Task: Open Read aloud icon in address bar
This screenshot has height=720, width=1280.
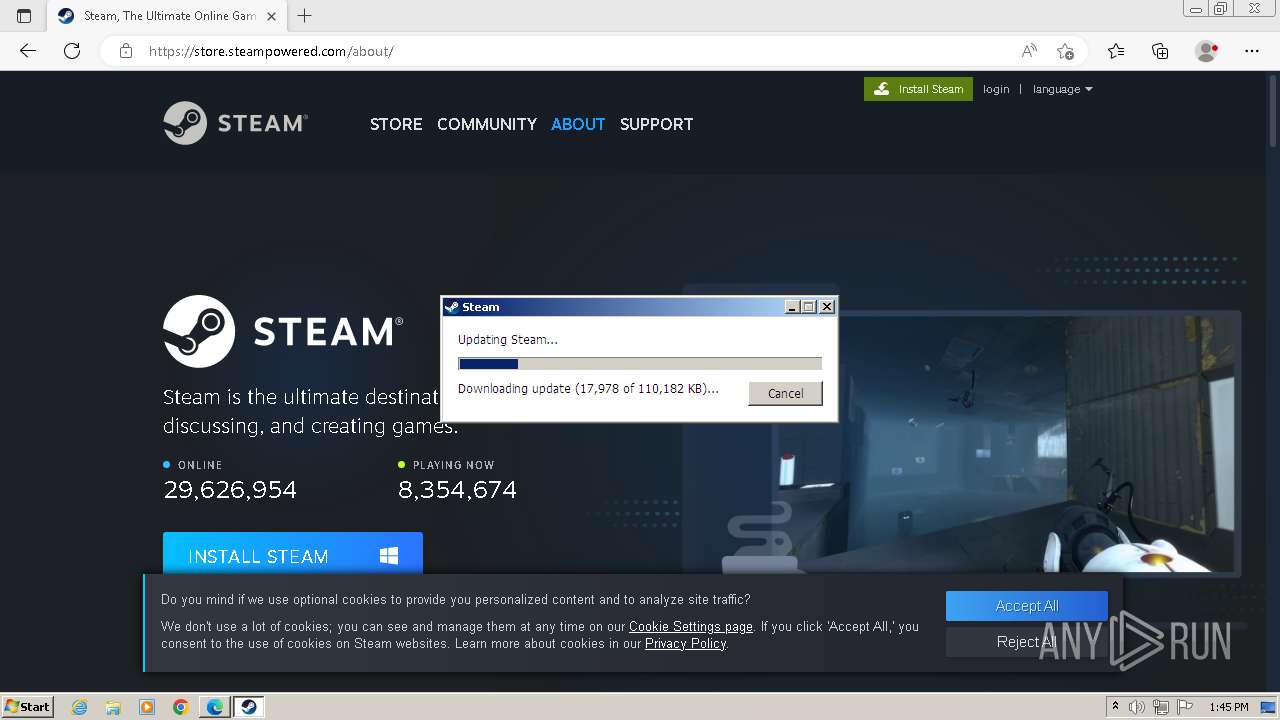Action: coord(1029,51)
